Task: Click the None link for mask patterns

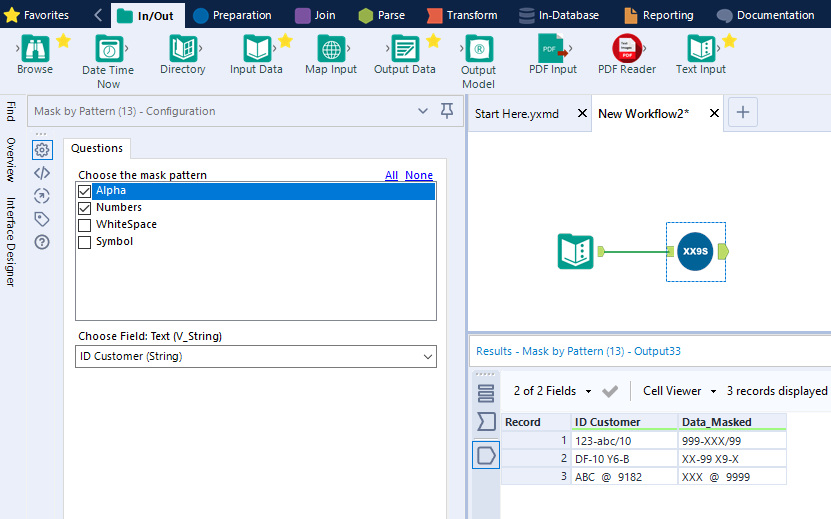Action: point(419,175)
